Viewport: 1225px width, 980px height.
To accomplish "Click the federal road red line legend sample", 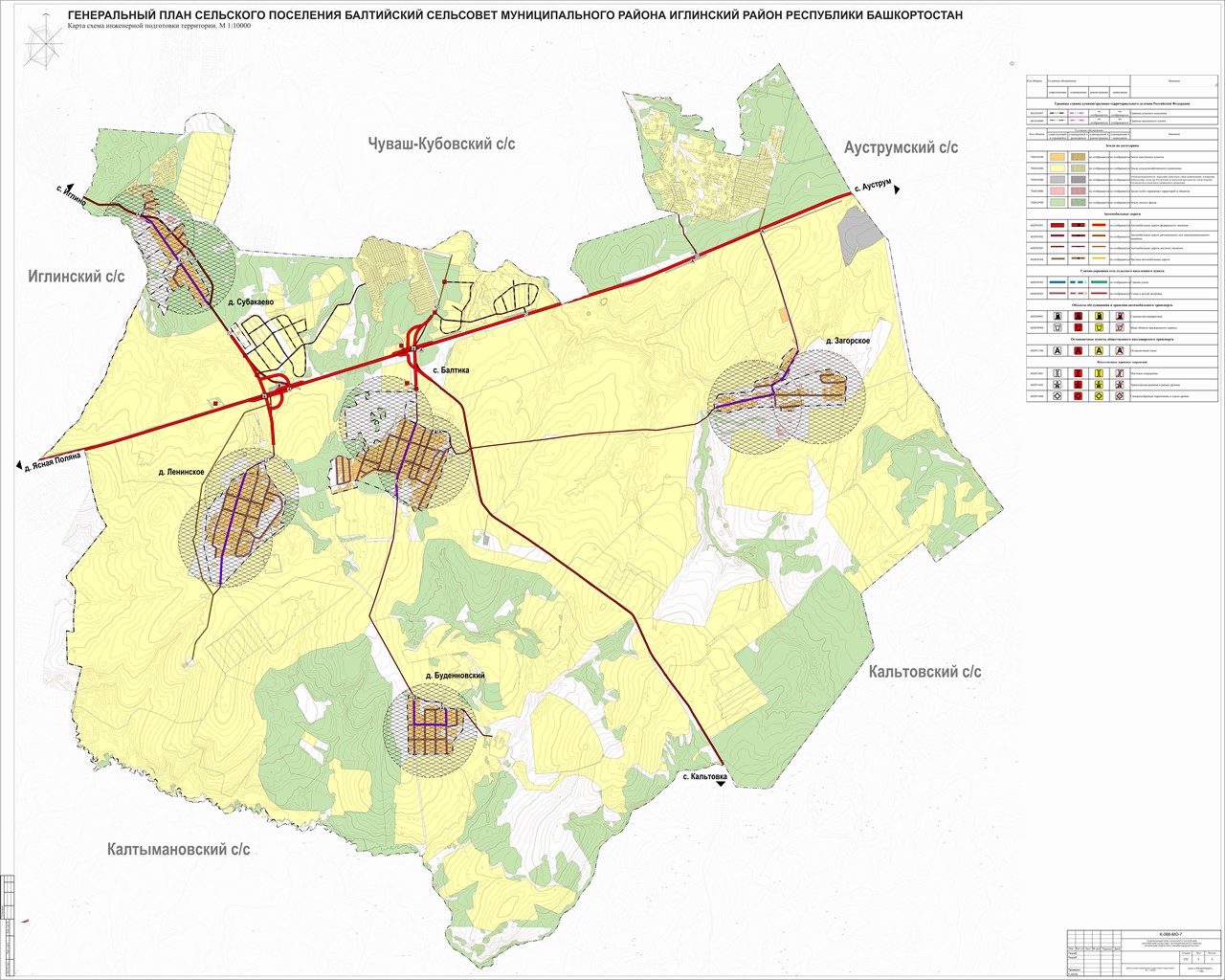I will [x=1057, y=227].
